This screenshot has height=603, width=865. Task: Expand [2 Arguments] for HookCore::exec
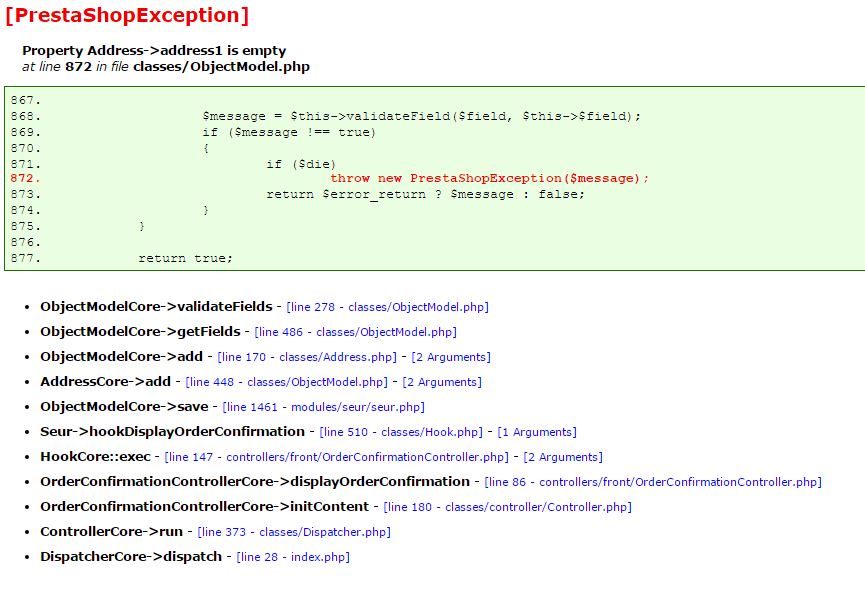pos(563,457)
